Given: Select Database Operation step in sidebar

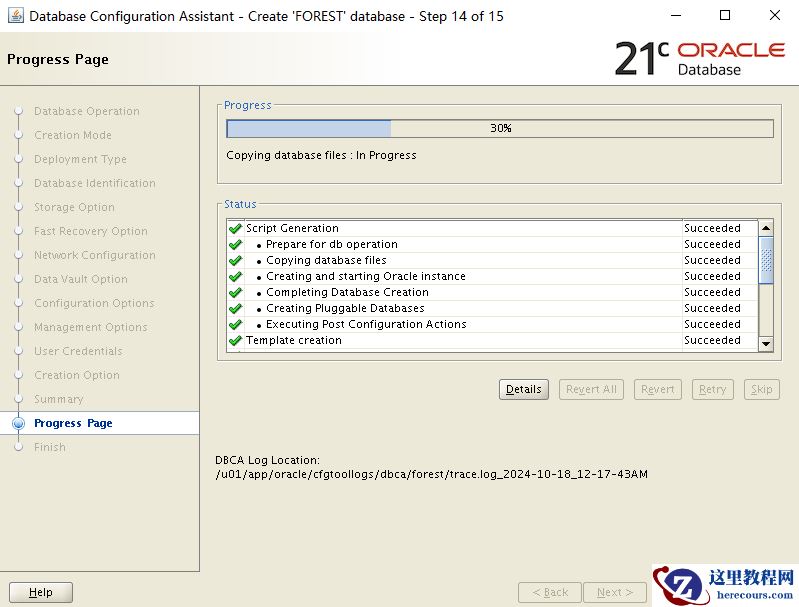Looking at the screenshot, I should tap(87, 111).
